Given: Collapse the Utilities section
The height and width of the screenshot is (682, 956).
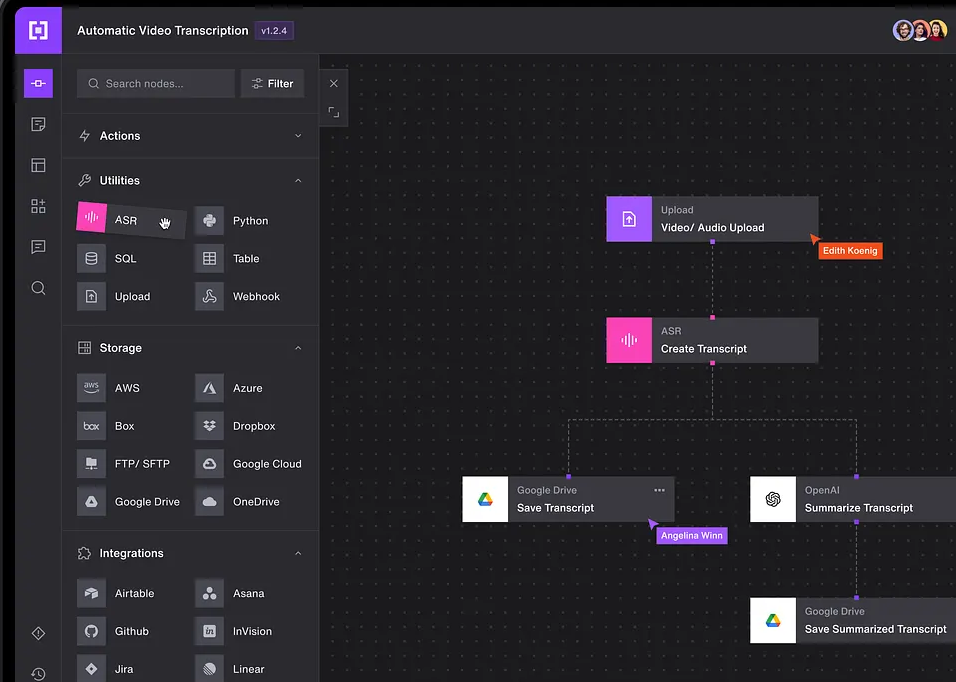Looking at the screenshot, I should (298, 181).
